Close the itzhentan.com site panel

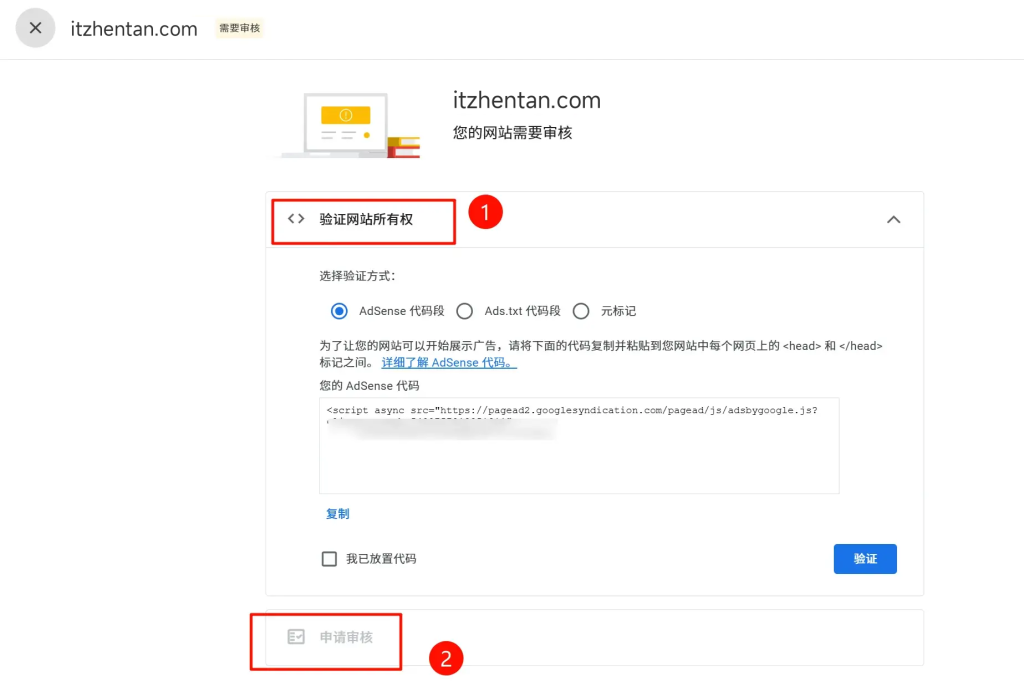pos(35,28)
